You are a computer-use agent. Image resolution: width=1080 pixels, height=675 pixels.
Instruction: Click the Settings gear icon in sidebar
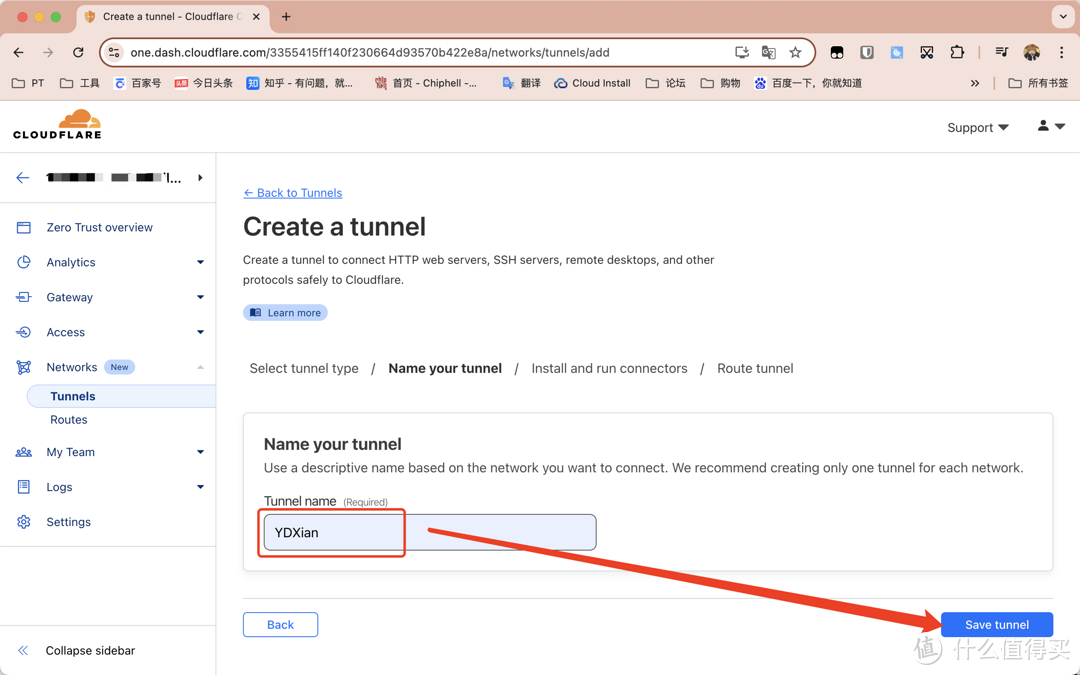tap(24, 522)
